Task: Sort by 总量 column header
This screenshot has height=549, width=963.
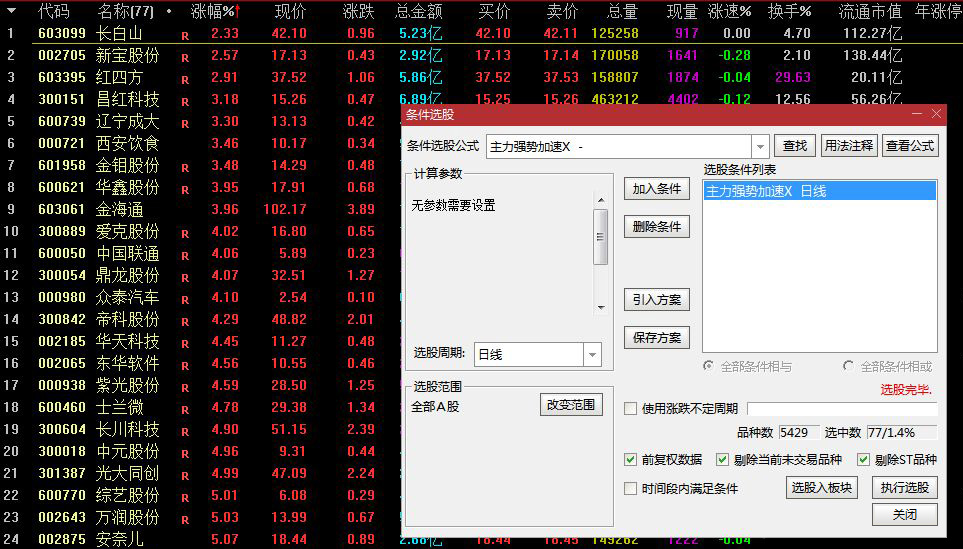Action: click(622, 11)
